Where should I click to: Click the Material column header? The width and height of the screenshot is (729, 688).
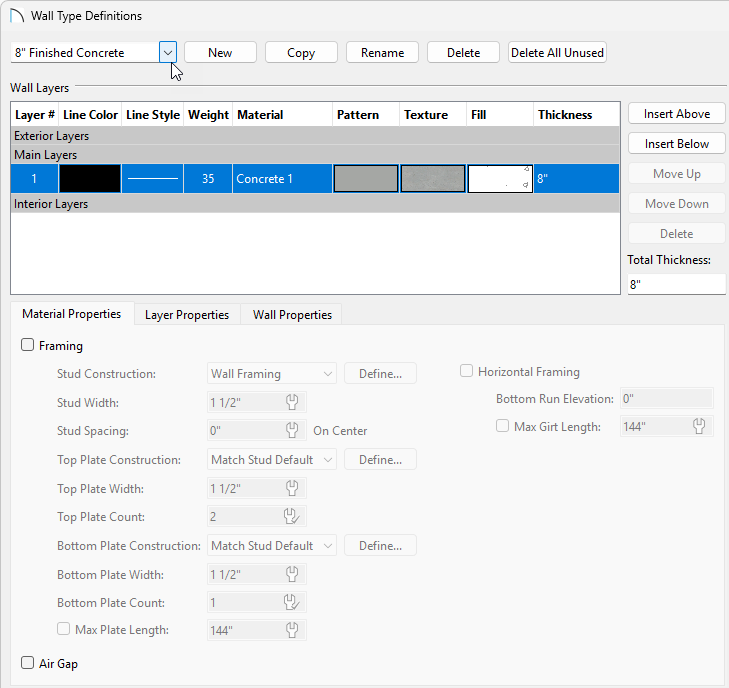282,115
